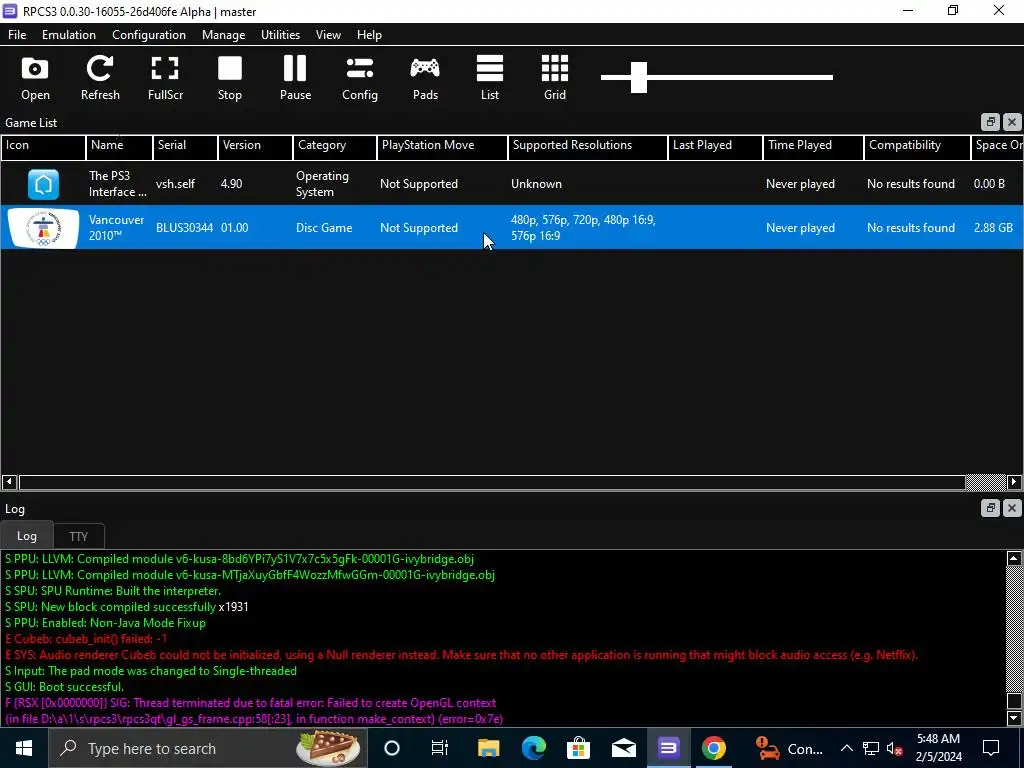Open Task View in taskbar
Image resolution: width=1024 pixels, height=768 pixels.
(x=440, y=748)
